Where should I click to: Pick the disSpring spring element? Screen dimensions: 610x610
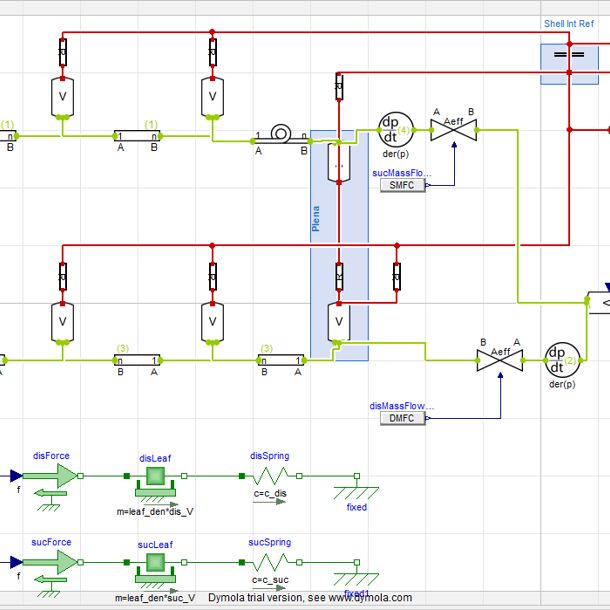pyautogui.click(x=270, y=476)
